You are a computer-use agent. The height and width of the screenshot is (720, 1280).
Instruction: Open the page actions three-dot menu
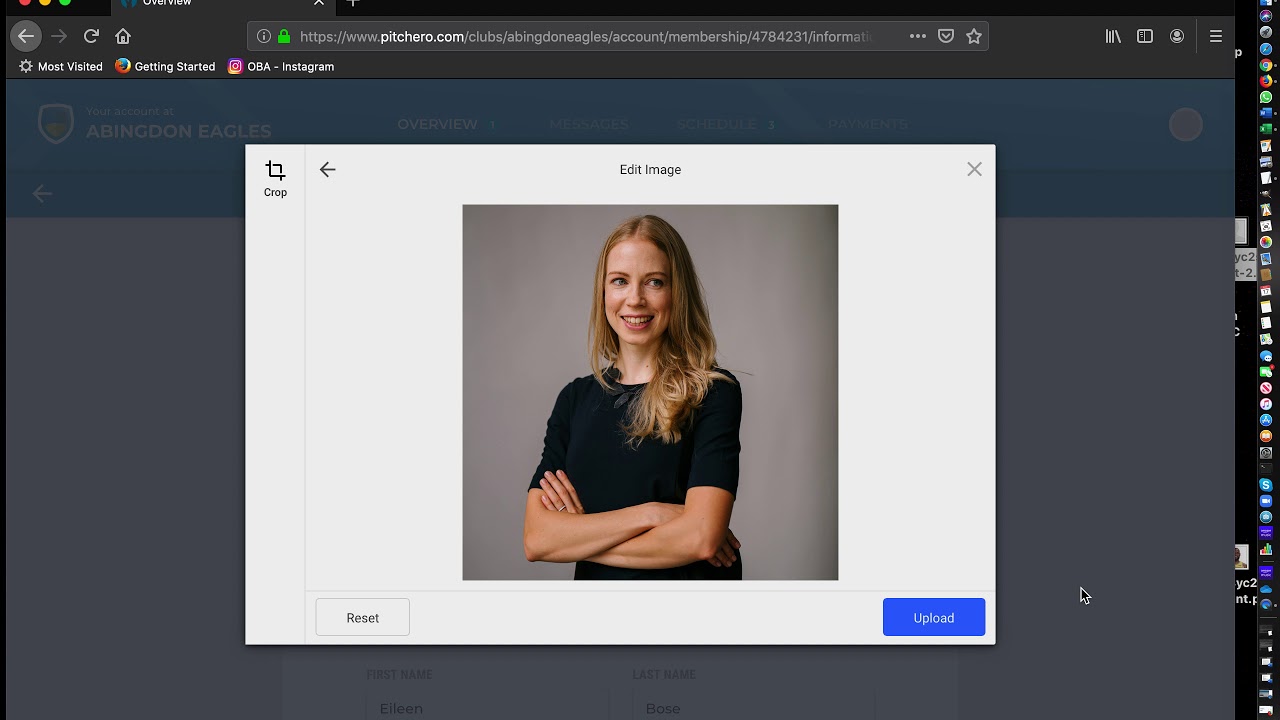tap(918, 36)
